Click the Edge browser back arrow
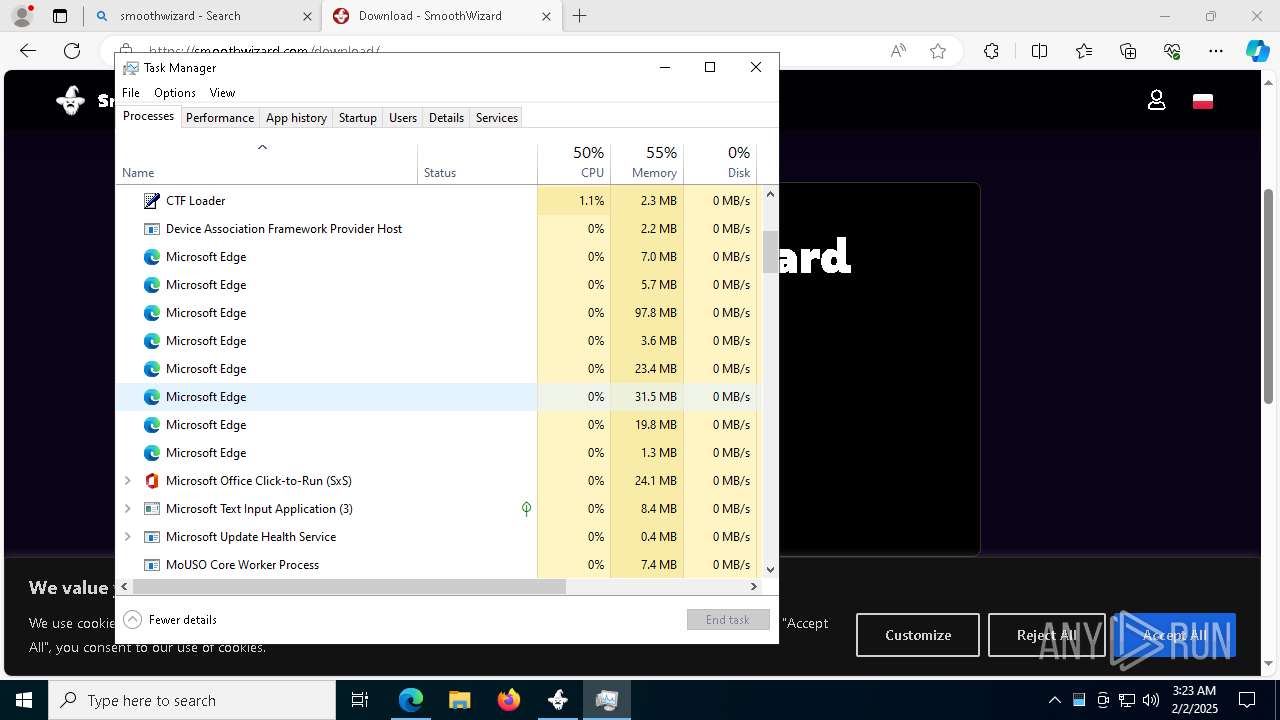Viewport: 1280px width, 720px height. tap(28, 51)
